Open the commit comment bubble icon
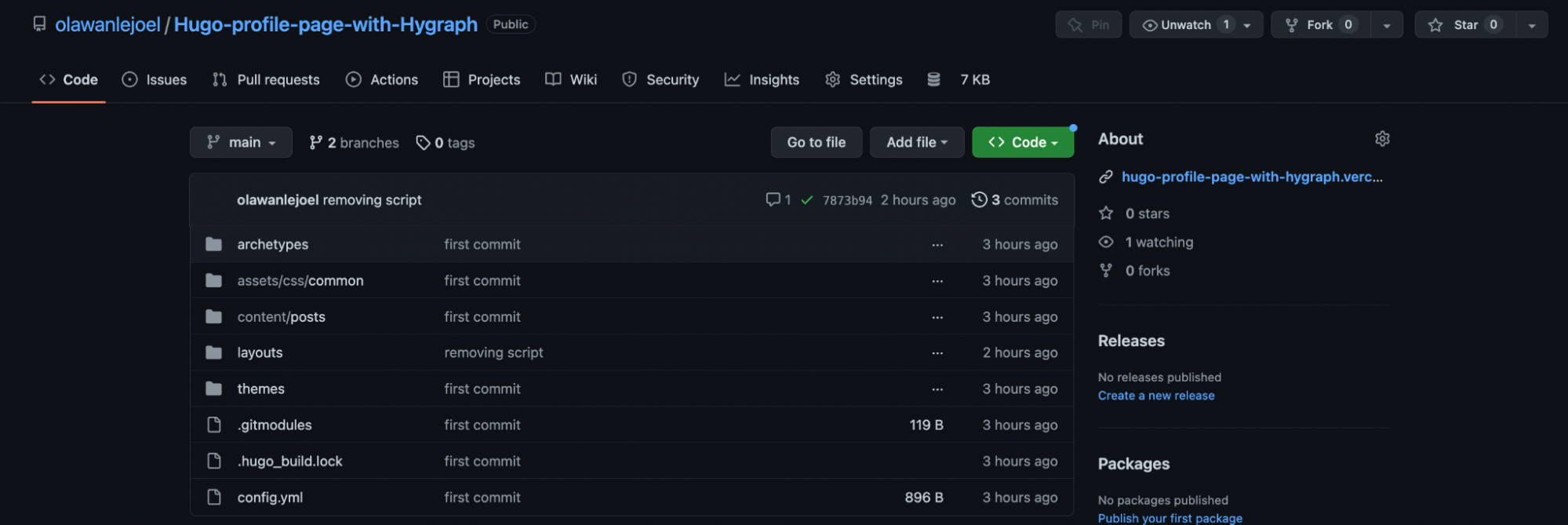 click(773, 200)
